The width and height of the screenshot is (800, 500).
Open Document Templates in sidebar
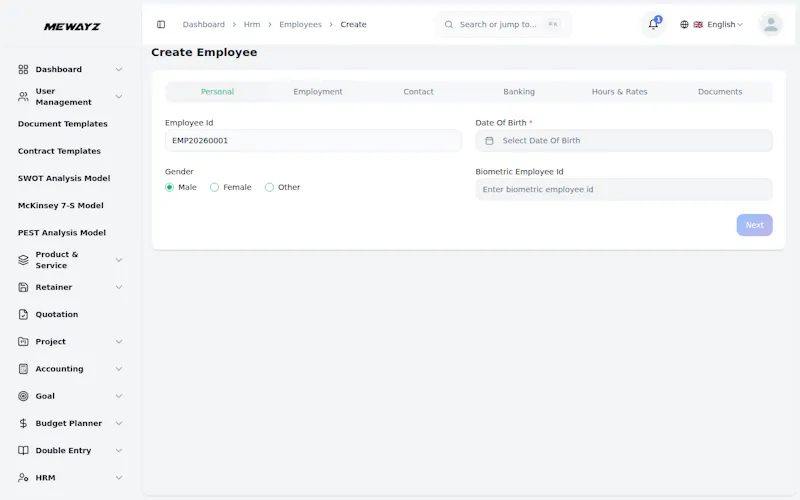point(63,124)
